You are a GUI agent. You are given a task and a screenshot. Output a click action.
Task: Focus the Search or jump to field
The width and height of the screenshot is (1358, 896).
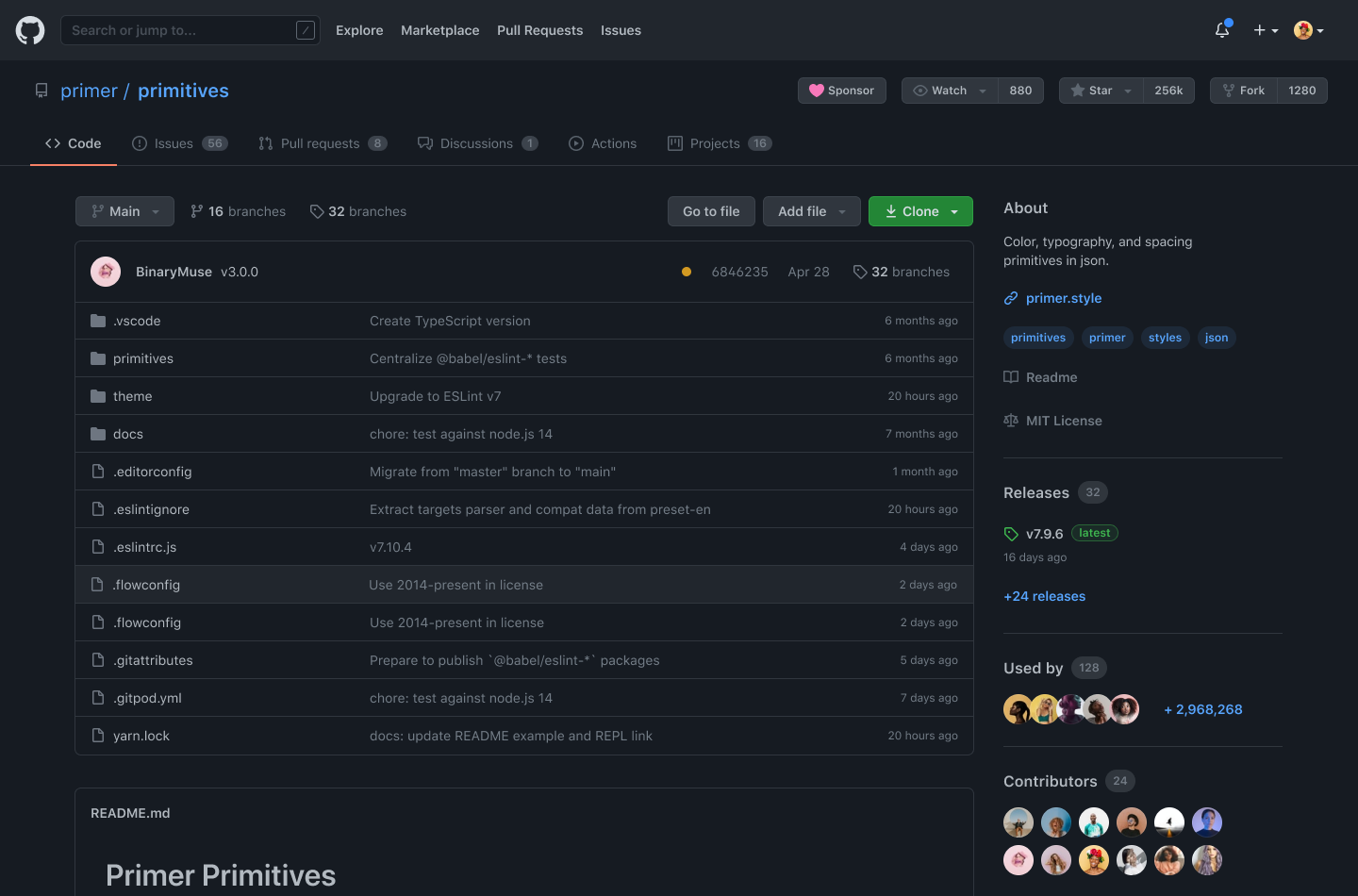click(190, 30)
